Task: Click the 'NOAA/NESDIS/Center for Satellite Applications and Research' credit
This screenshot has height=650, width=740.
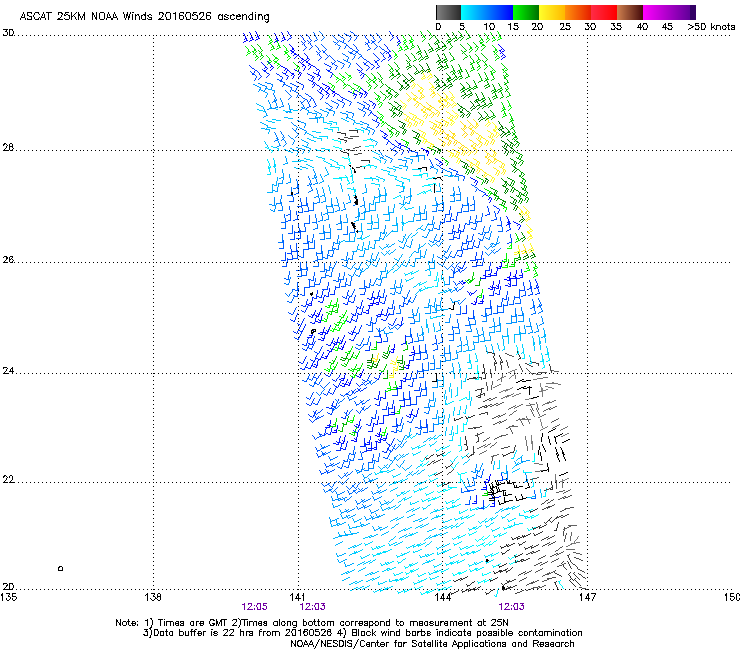Action: click(x=432, y=644)
